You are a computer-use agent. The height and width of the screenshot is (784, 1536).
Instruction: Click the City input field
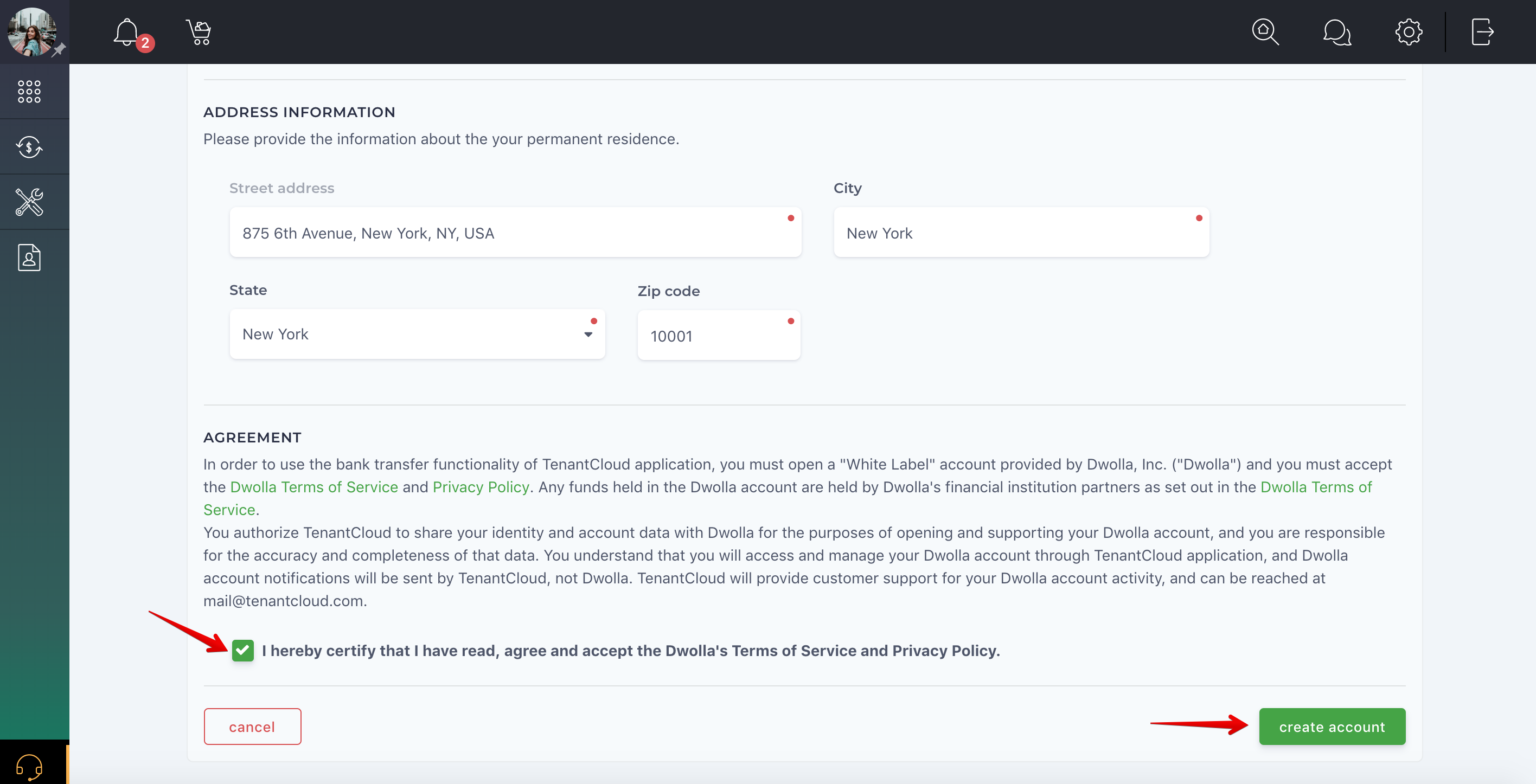pos(1021,233)
